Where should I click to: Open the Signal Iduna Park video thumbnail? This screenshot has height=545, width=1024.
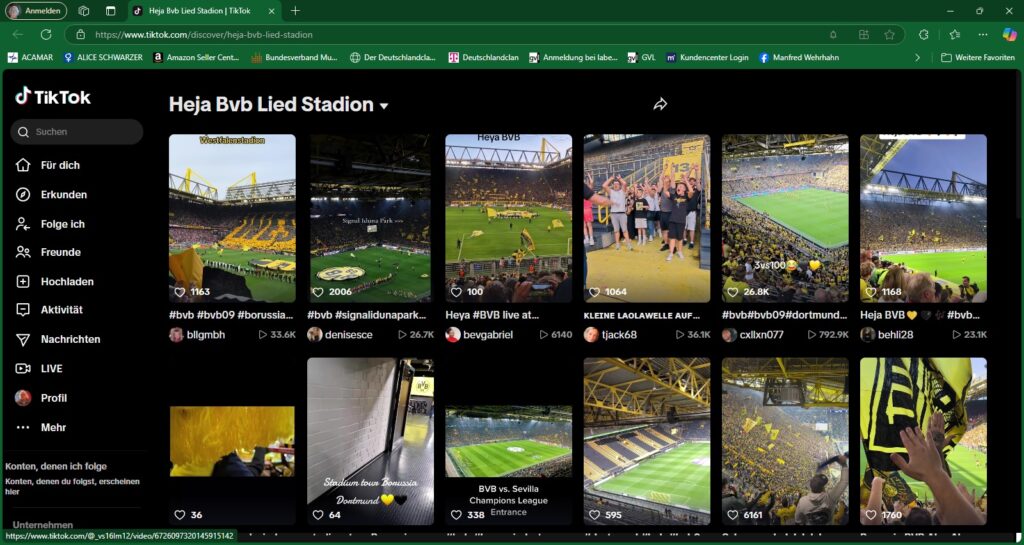[x=370, y=218]
